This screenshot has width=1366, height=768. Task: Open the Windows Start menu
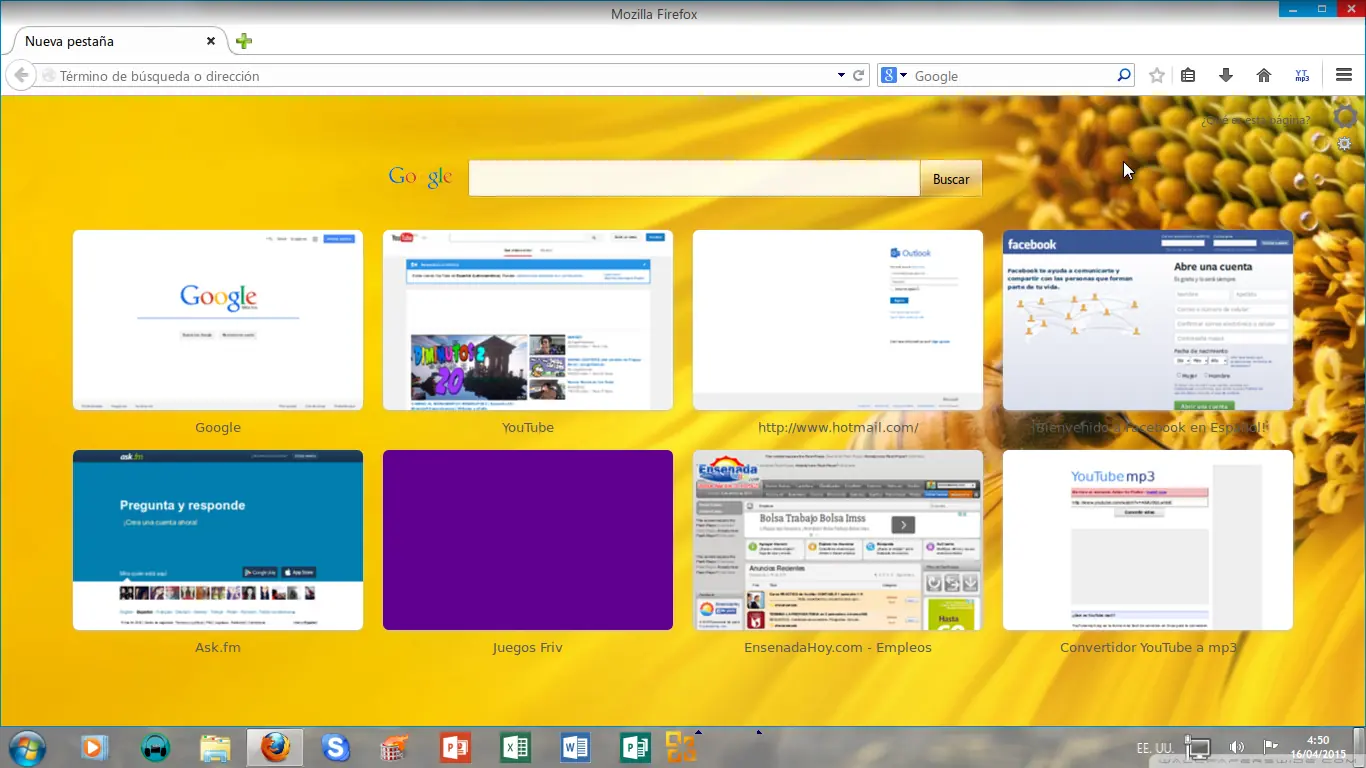pyautogui.click(x=26, y=747)
